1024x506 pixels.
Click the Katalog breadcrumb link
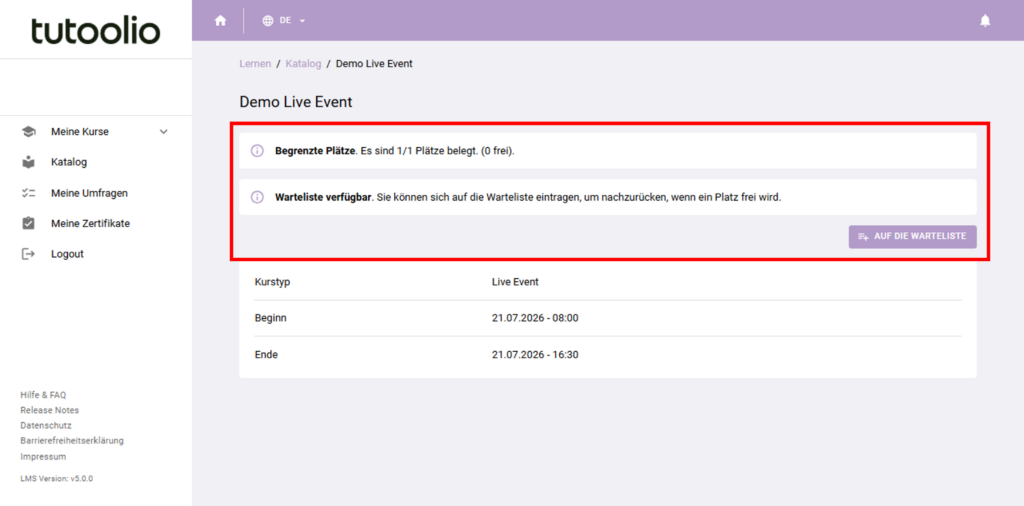(303, 63)
